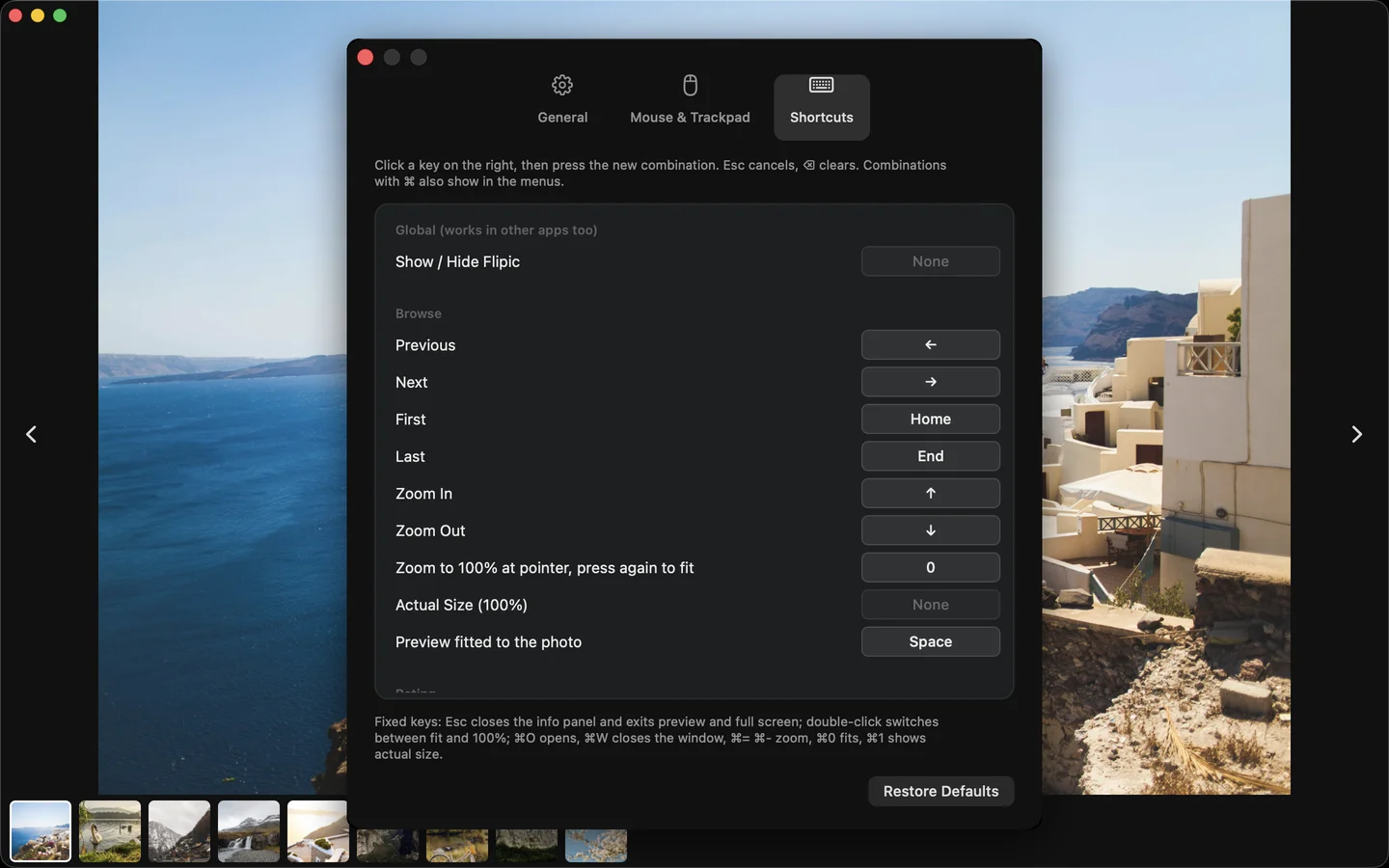Change the Zoom Out down-arrow key
Viewport: 1389px width, 868px height.
(x=931, y=530)
